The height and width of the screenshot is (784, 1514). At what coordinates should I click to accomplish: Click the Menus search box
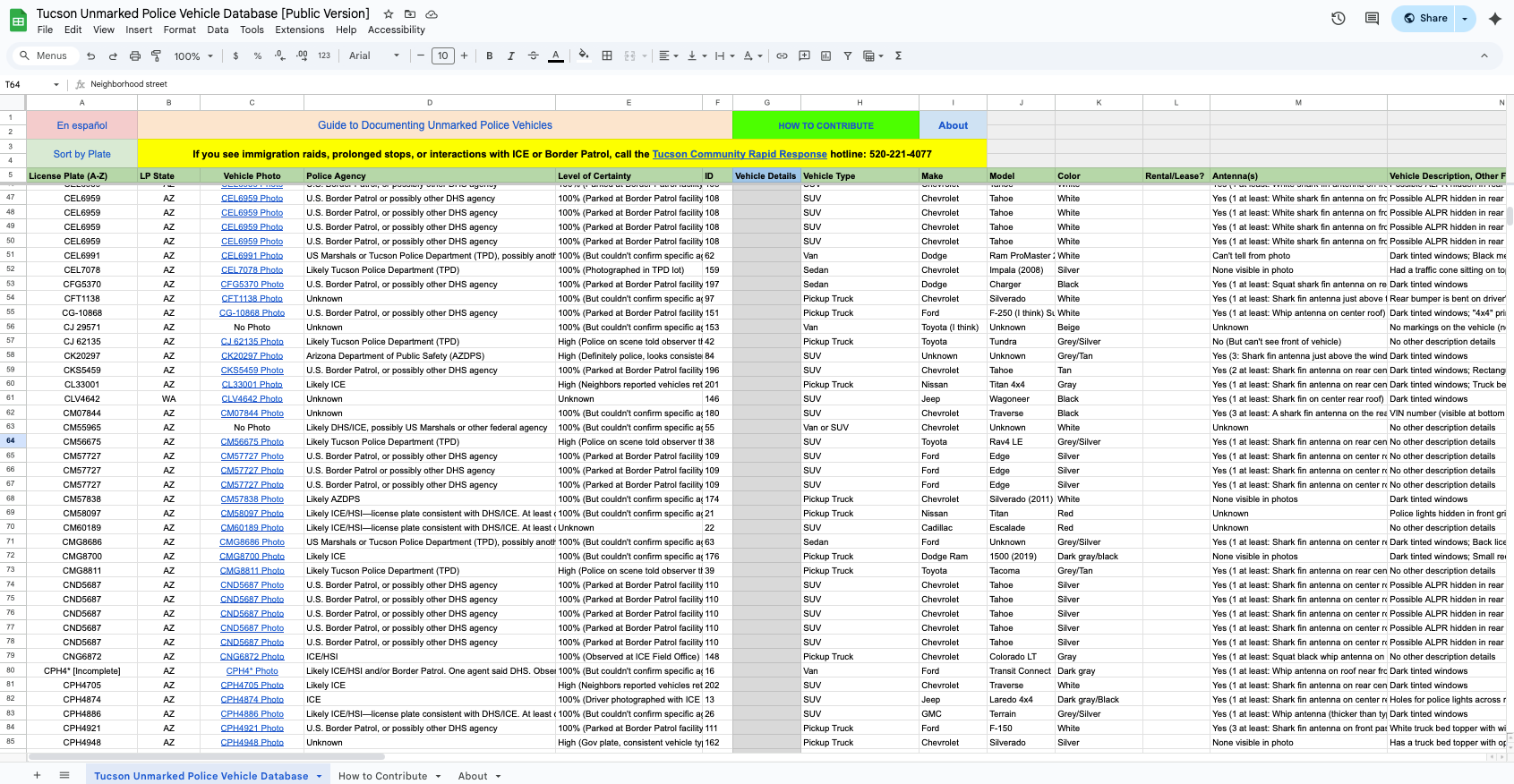pos(43,55)
